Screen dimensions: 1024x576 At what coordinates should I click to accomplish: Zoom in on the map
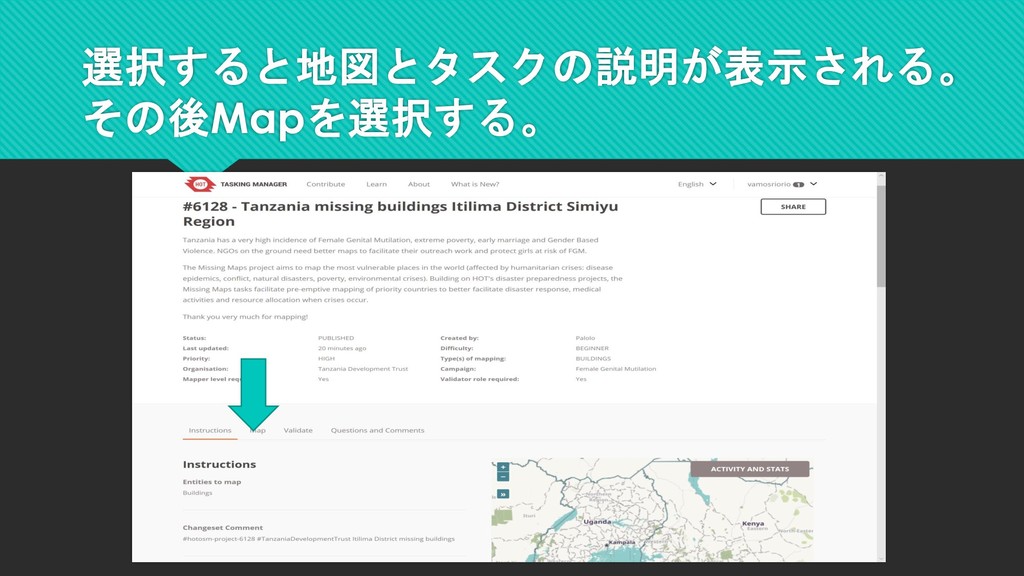coord(503,467)
